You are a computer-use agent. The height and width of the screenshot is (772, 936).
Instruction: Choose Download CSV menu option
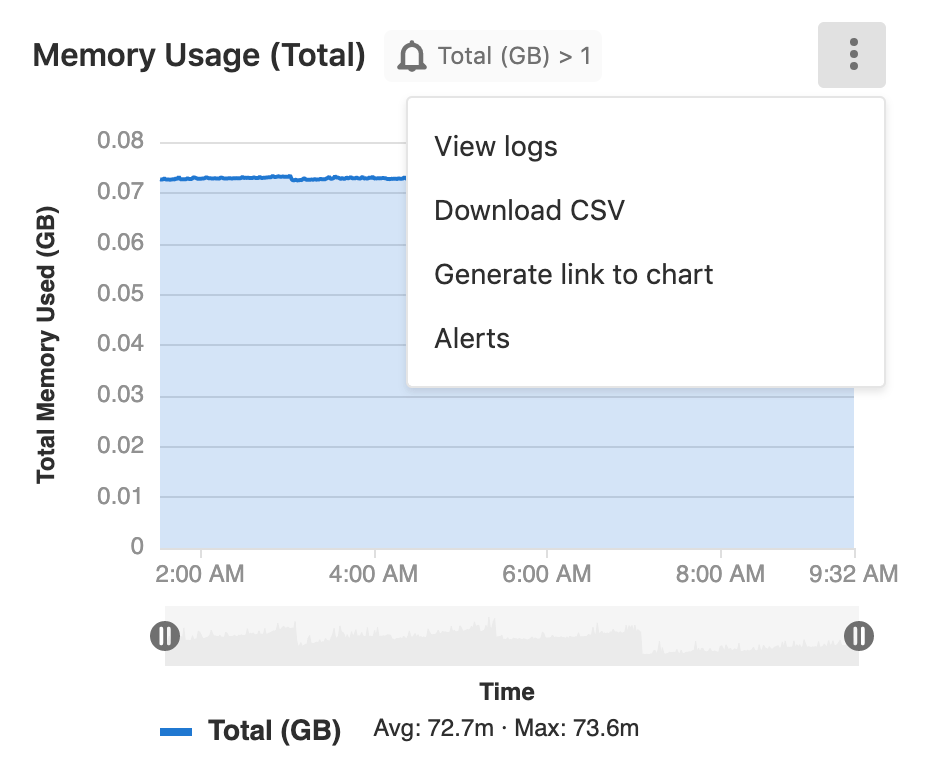coord(529,211)
